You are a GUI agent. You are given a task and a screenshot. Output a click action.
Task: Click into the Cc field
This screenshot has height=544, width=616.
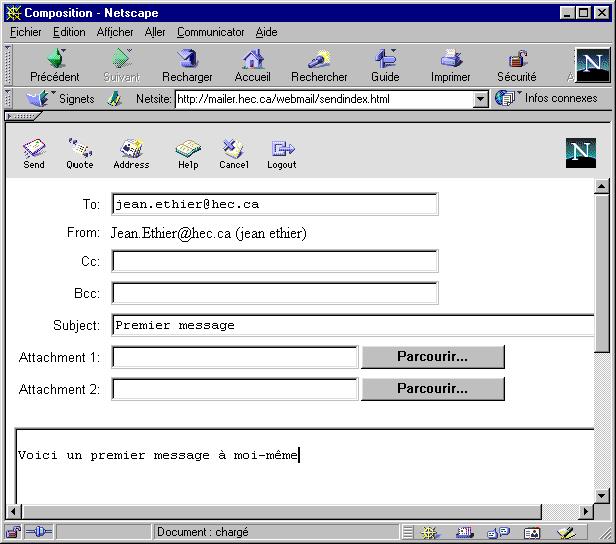click(275, 261)
